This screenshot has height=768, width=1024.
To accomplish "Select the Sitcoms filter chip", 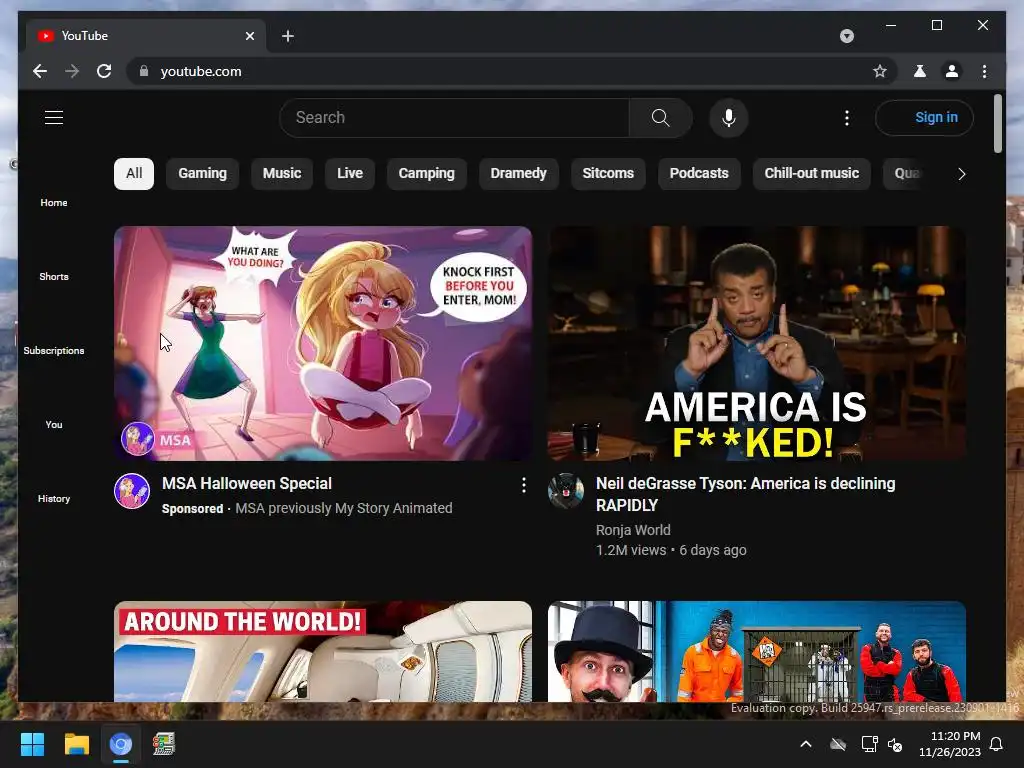I will pos(608,174).
